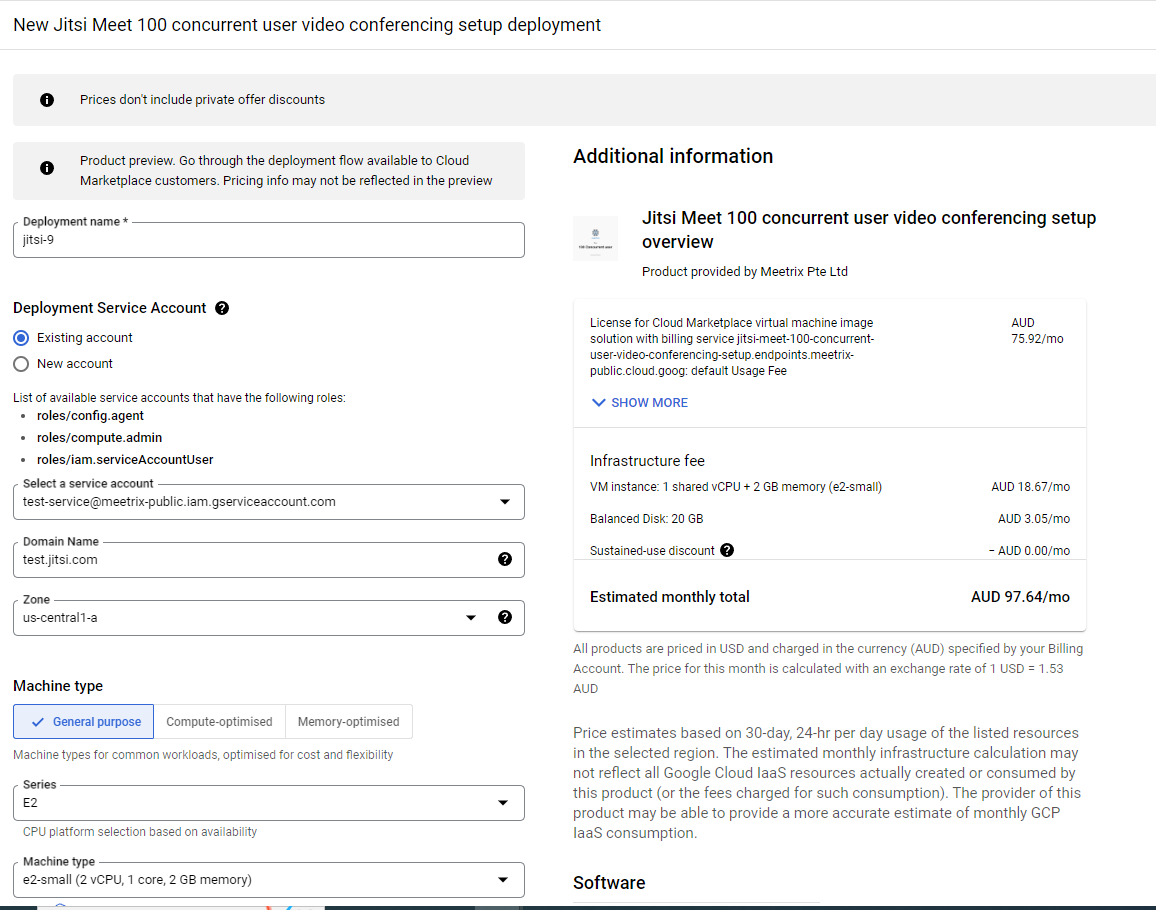Click the Sustained-use discount help icon
1156x910 pixels.
click(x=726, y=549)
